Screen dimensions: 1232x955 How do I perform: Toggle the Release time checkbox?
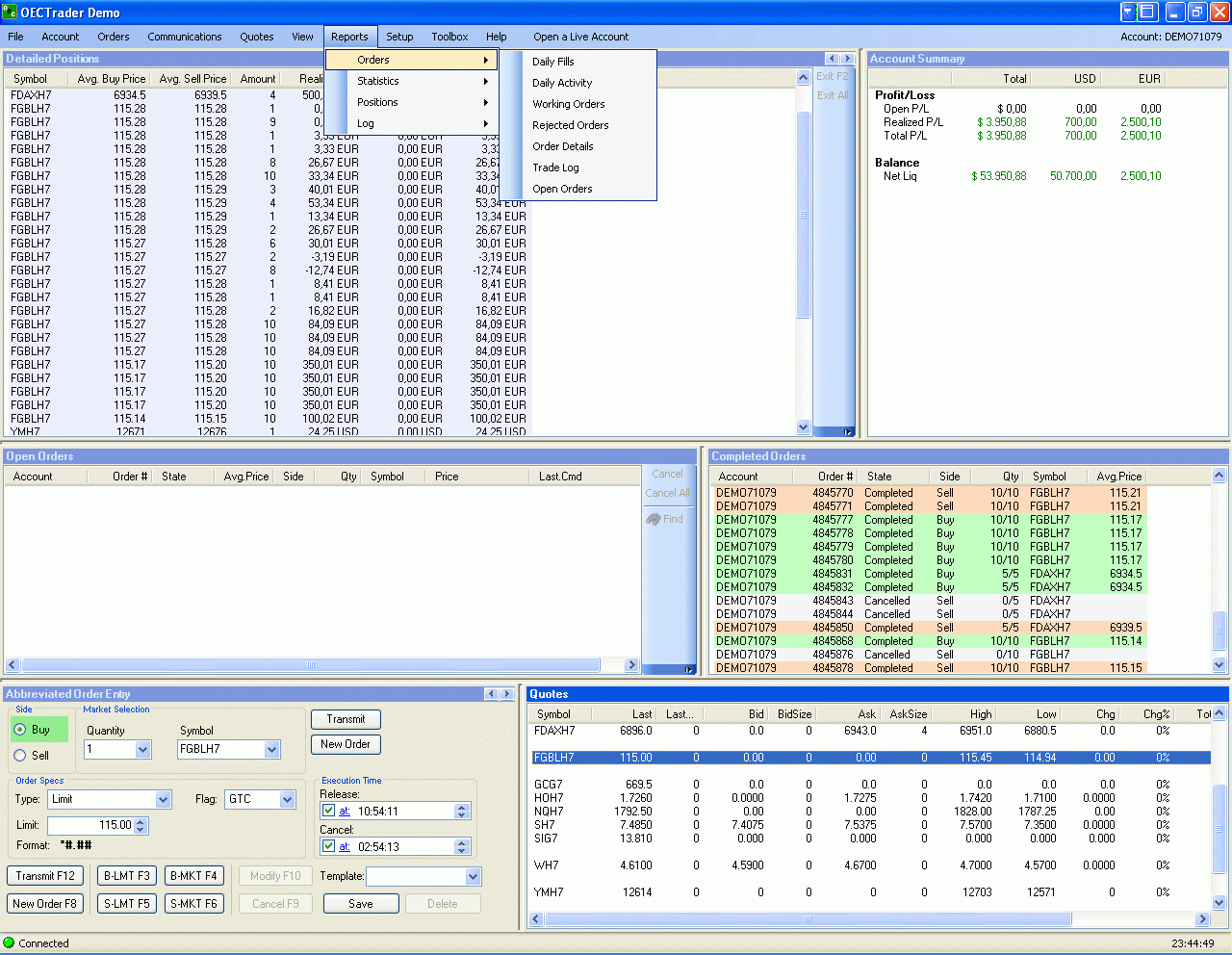tap(329, 812)
